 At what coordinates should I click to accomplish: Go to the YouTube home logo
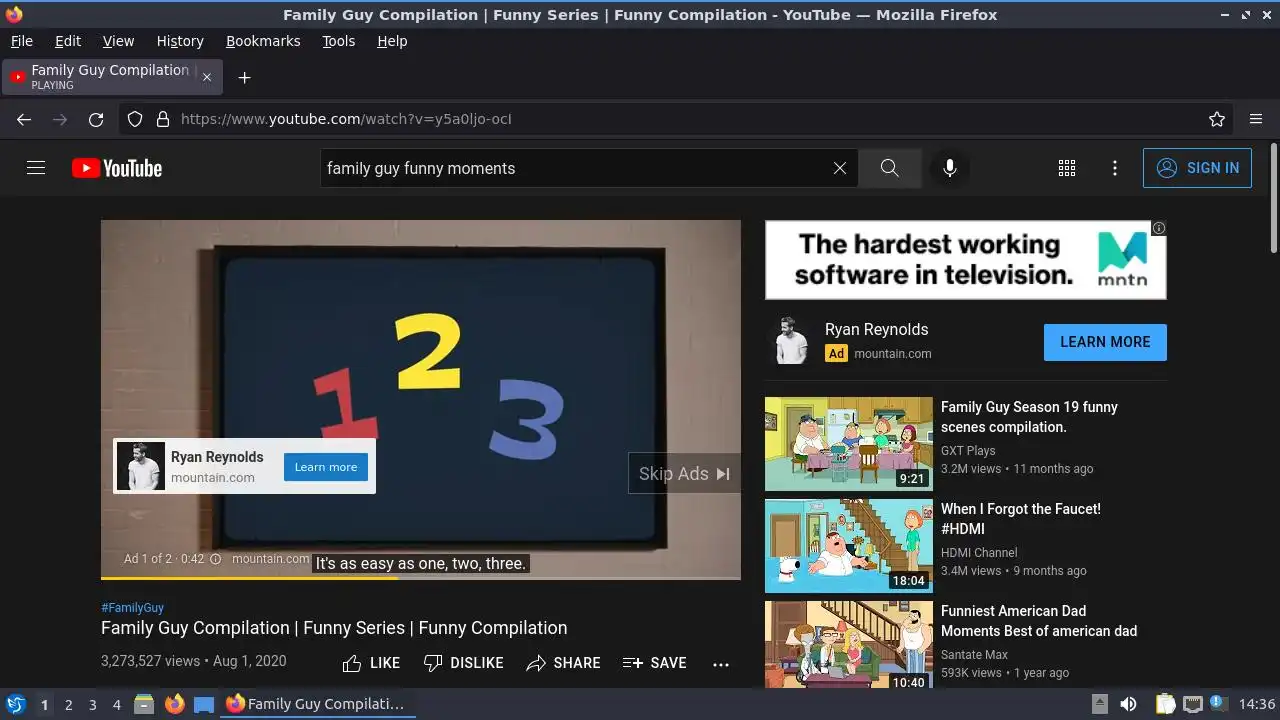(x=117, y=168)
